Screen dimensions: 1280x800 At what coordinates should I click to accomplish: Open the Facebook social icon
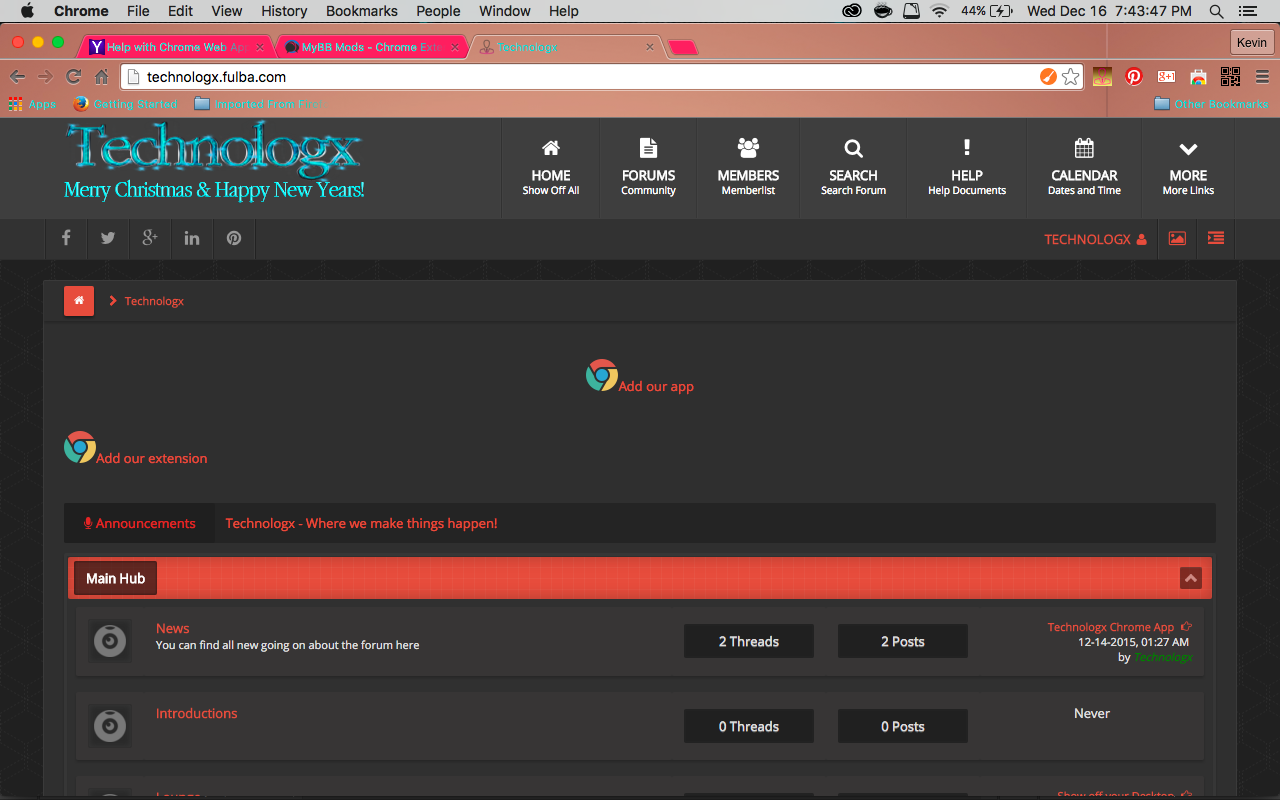click(66, 239)
